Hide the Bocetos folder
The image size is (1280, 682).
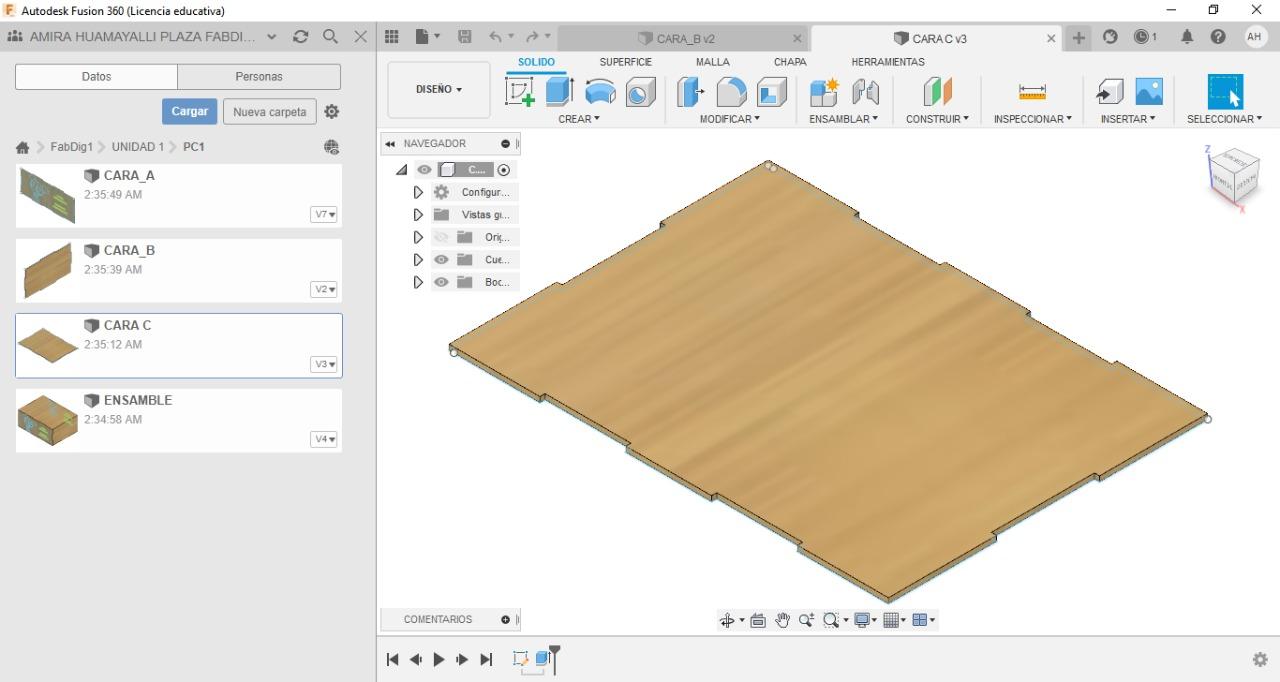tap(441, 282)
